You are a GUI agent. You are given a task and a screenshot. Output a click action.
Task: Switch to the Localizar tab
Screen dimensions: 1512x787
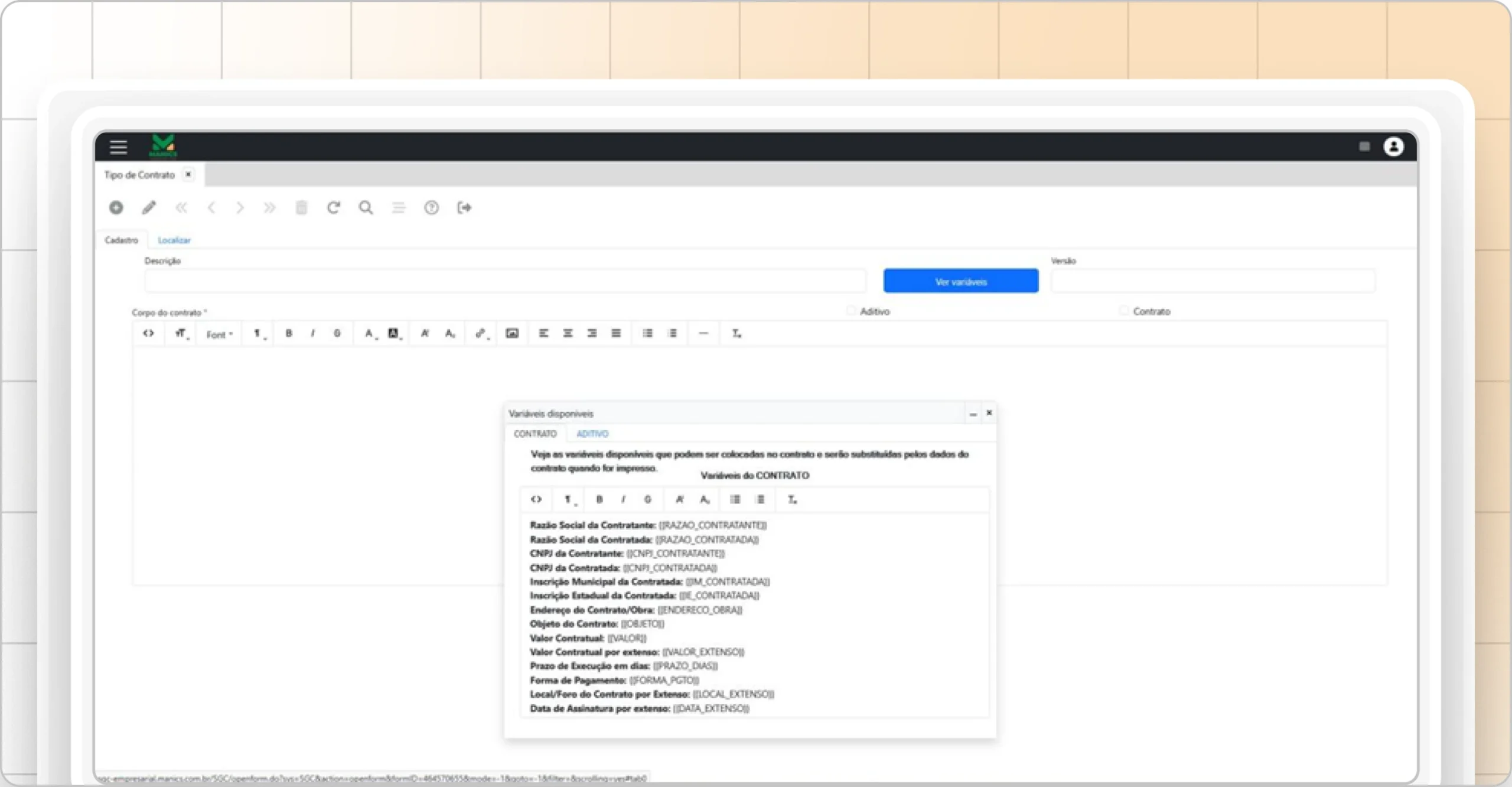tap(174, 240)
